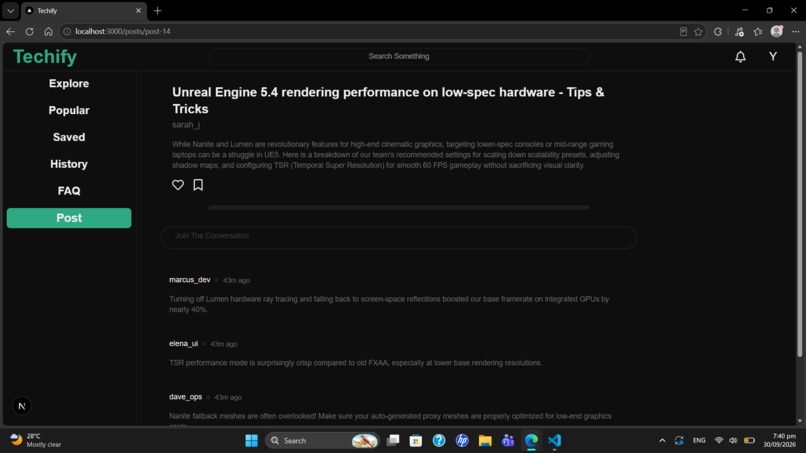Open the HP app on the taskbar
Viewport: 806px width, 453px height.
pos(462,441)
